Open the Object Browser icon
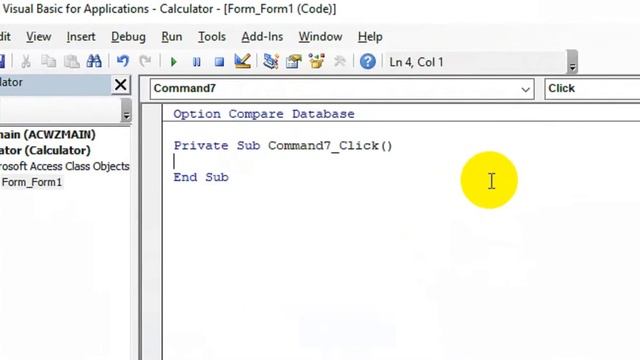The width and height of the screenshot is (640, 360). [x=316, y=62]
